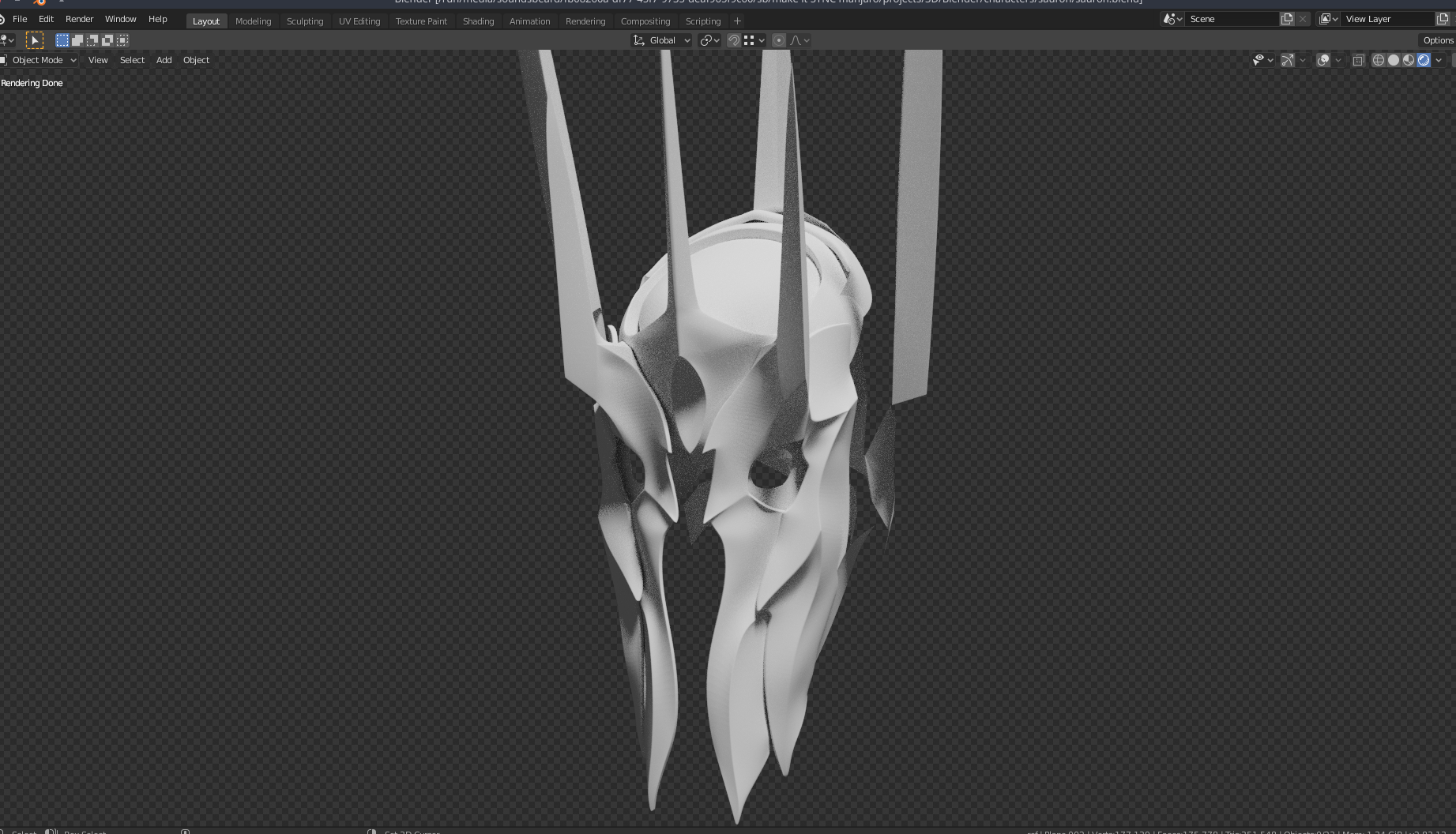This screenshot has height=834, width=1456.
Task: Open the editor type dropdown
Action: pos(7,40)
